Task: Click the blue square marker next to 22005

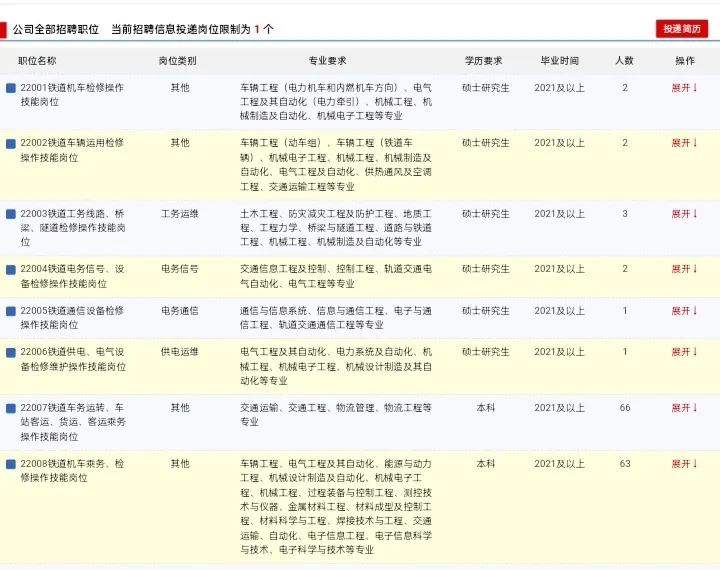Action: 11,311
